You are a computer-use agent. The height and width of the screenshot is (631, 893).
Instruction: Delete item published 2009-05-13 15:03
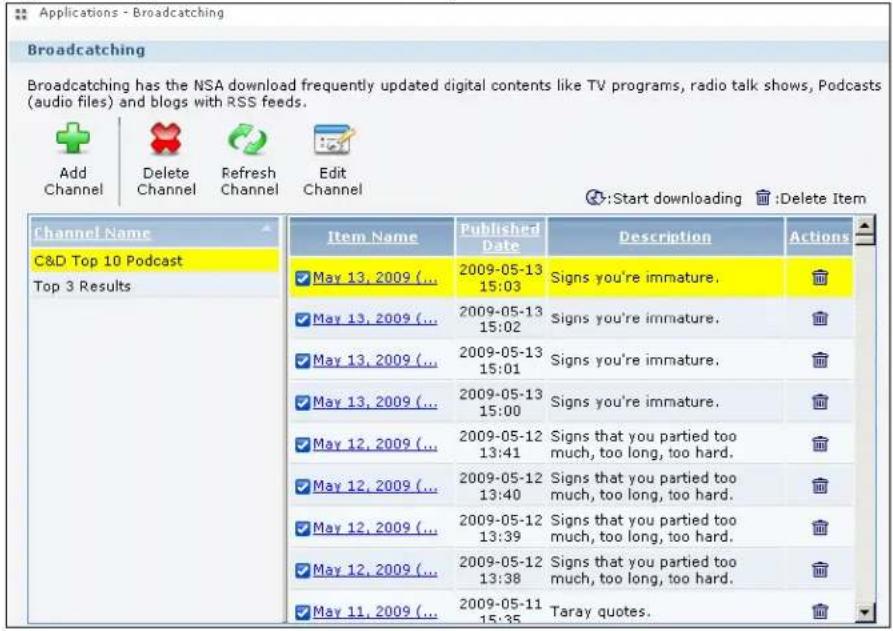coord(820,277)
